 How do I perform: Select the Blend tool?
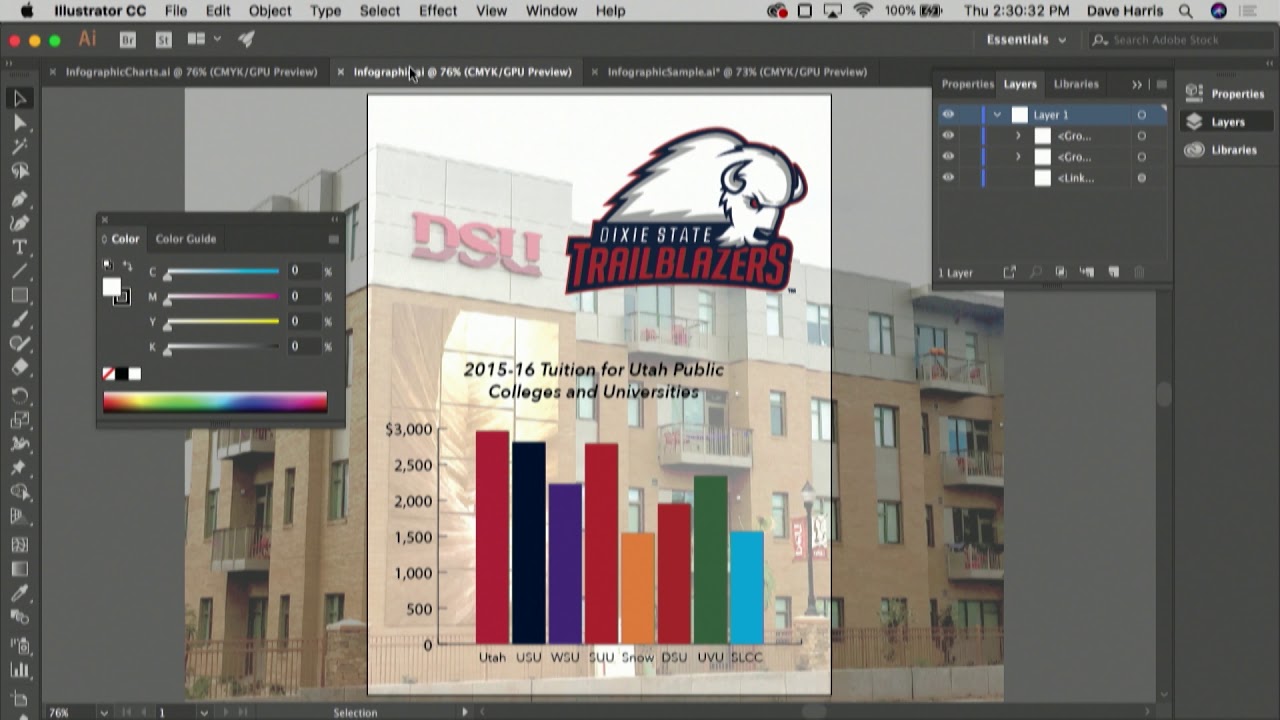tap(20, 618)
